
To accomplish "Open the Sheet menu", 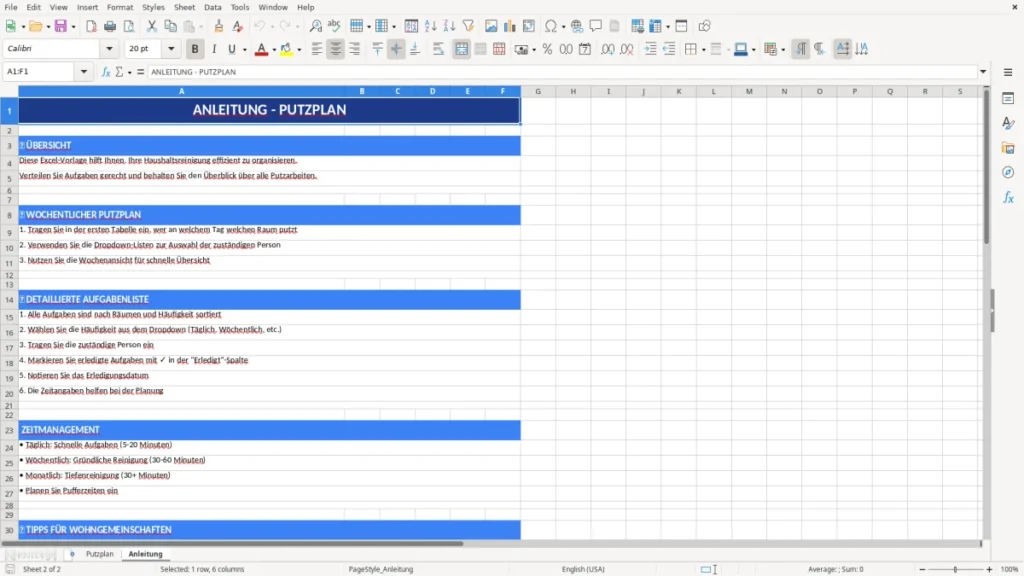I will point(184,7).
